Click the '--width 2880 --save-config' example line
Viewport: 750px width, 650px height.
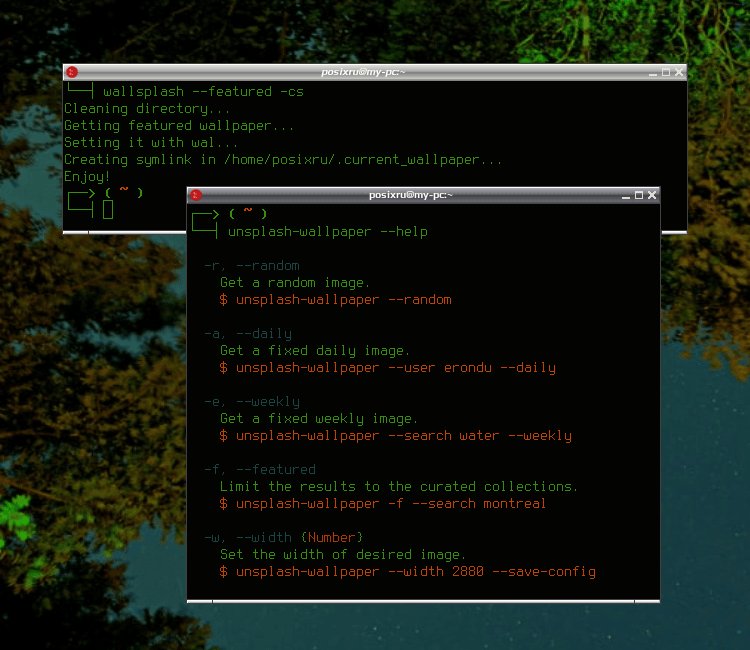pyautogui.click(x=408, y=572)
